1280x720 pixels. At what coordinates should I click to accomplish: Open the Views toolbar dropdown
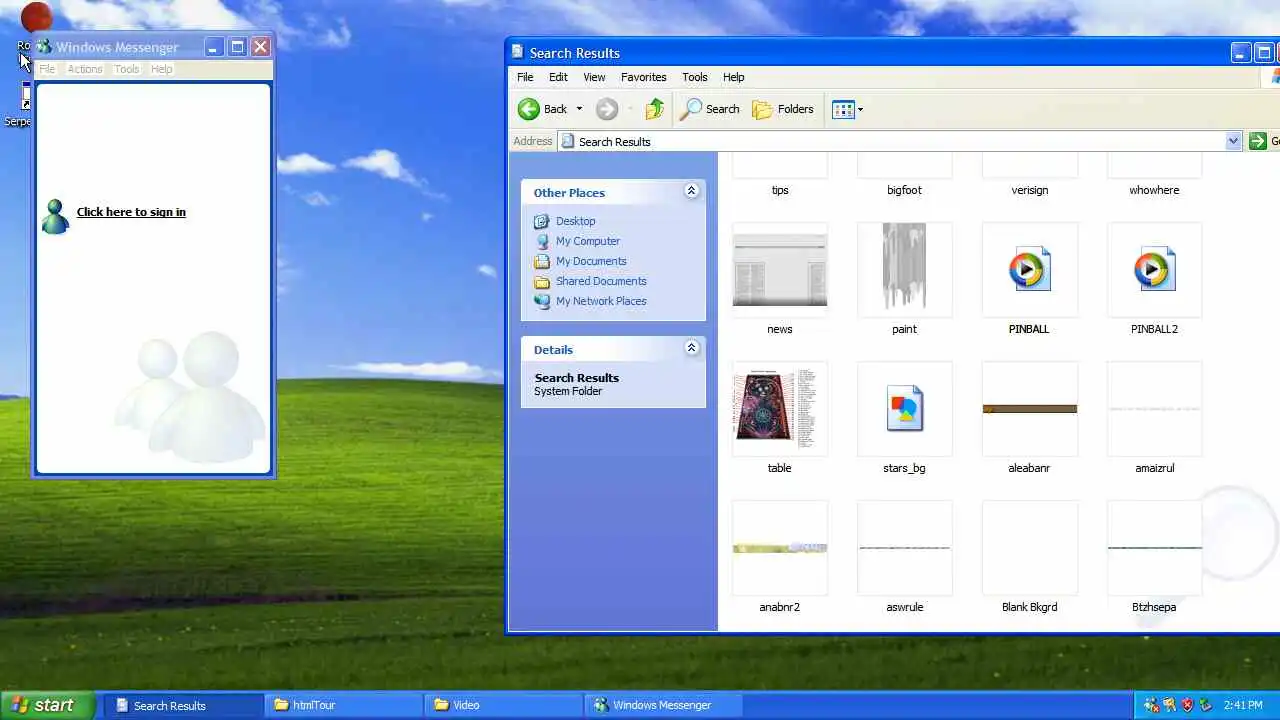point(847,109)
